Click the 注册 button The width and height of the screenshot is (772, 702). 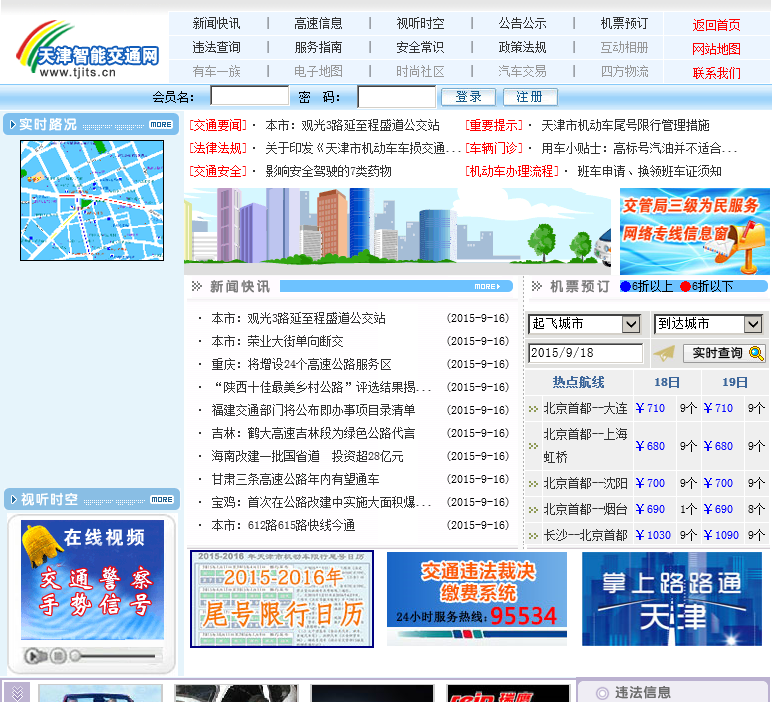pos(530,97)
